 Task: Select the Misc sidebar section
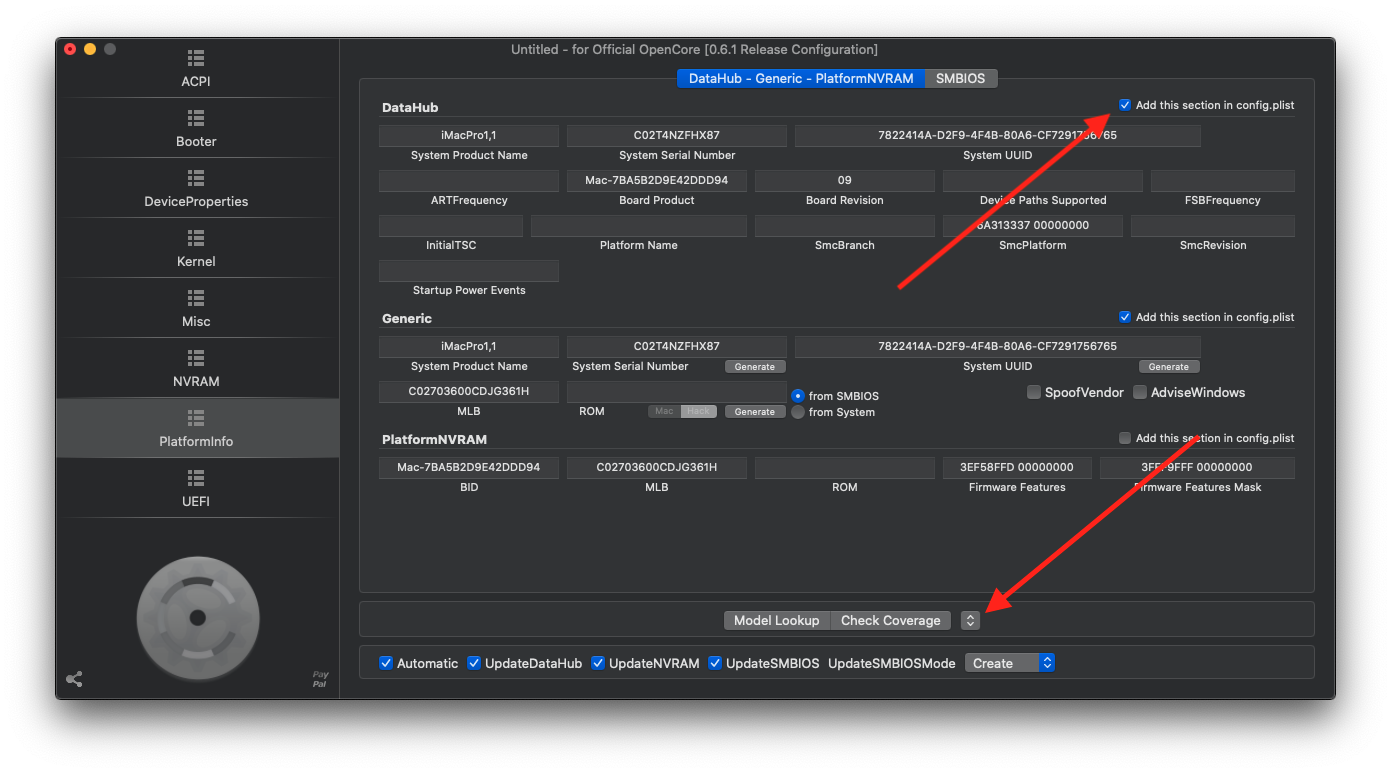(x=196, y=308)
